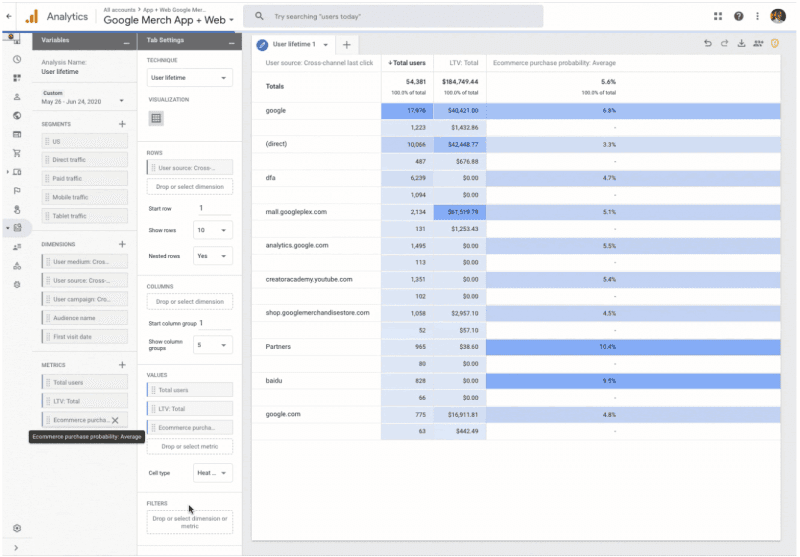Open the three-dot more options menu
Image resolution: width=800 pixels, height=557 pixels.
tap(757, 16)
